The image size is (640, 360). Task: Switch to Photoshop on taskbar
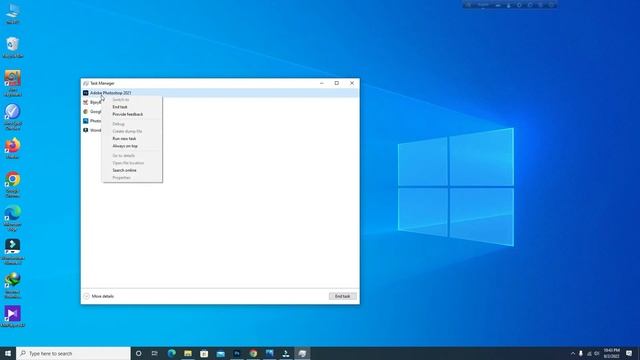237,353
